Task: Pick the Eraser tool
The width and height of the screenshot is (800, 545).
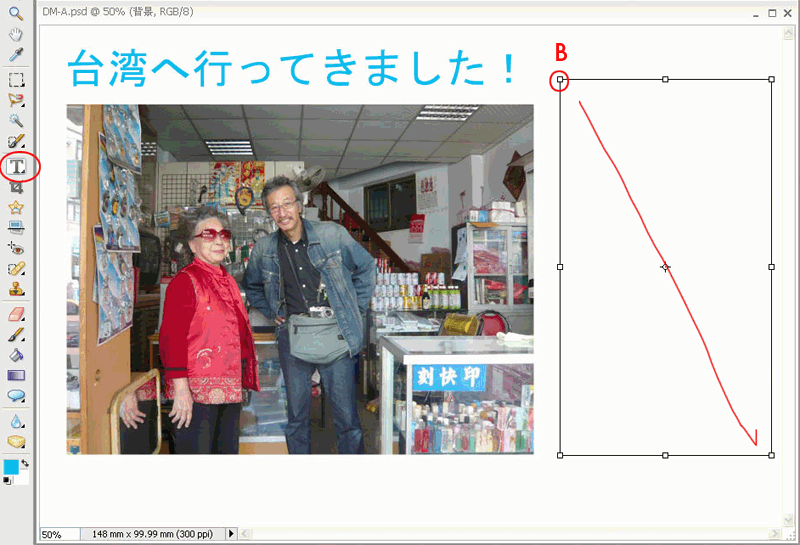Action: [x=16, y=314]
